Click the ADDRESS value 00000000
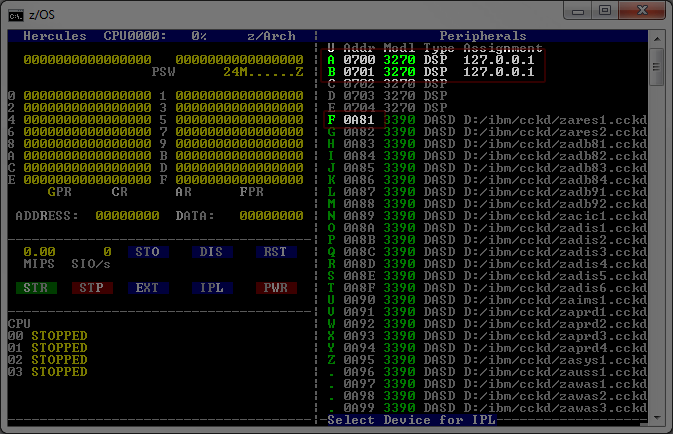The height and width of the screenshot is (434, 673). click(x=127, y=215)
